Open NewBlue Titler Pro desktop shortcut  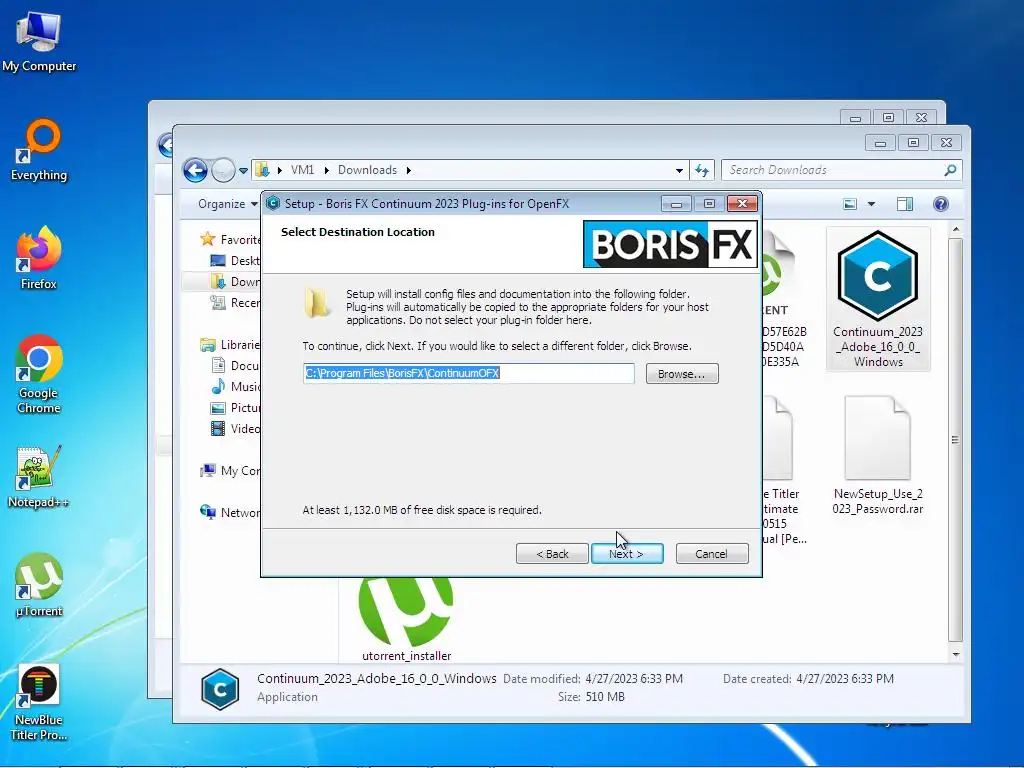tap(39, 703)
